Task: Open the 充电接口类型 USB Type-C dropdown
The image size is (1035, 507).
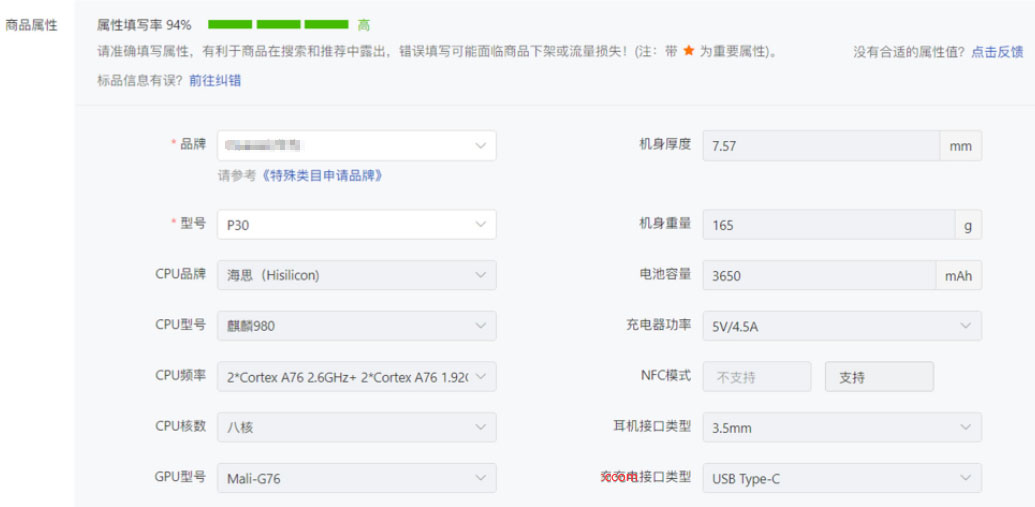Action: click(x=842, y=479)
